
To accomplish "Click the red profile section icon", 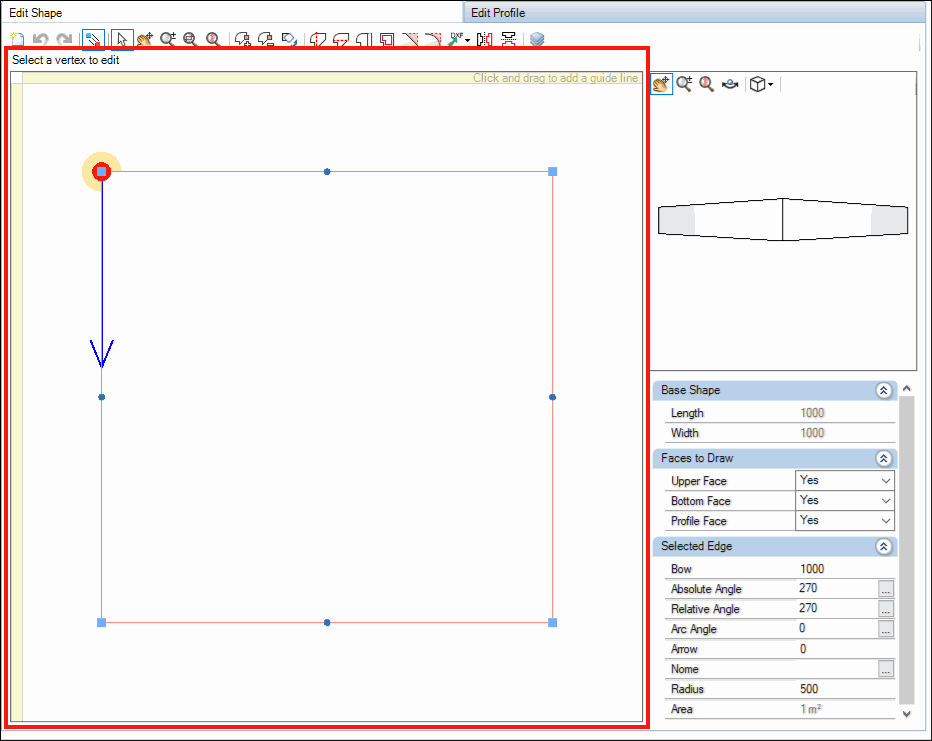I will click(x=508, y=39).
